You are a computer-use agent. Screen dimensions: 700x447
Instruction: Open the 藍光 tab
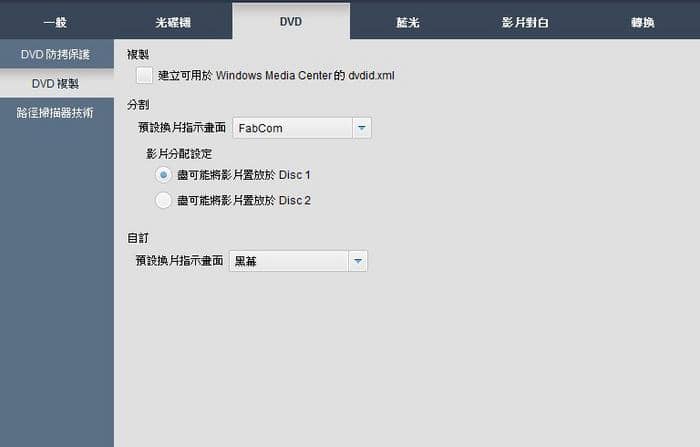408,22
